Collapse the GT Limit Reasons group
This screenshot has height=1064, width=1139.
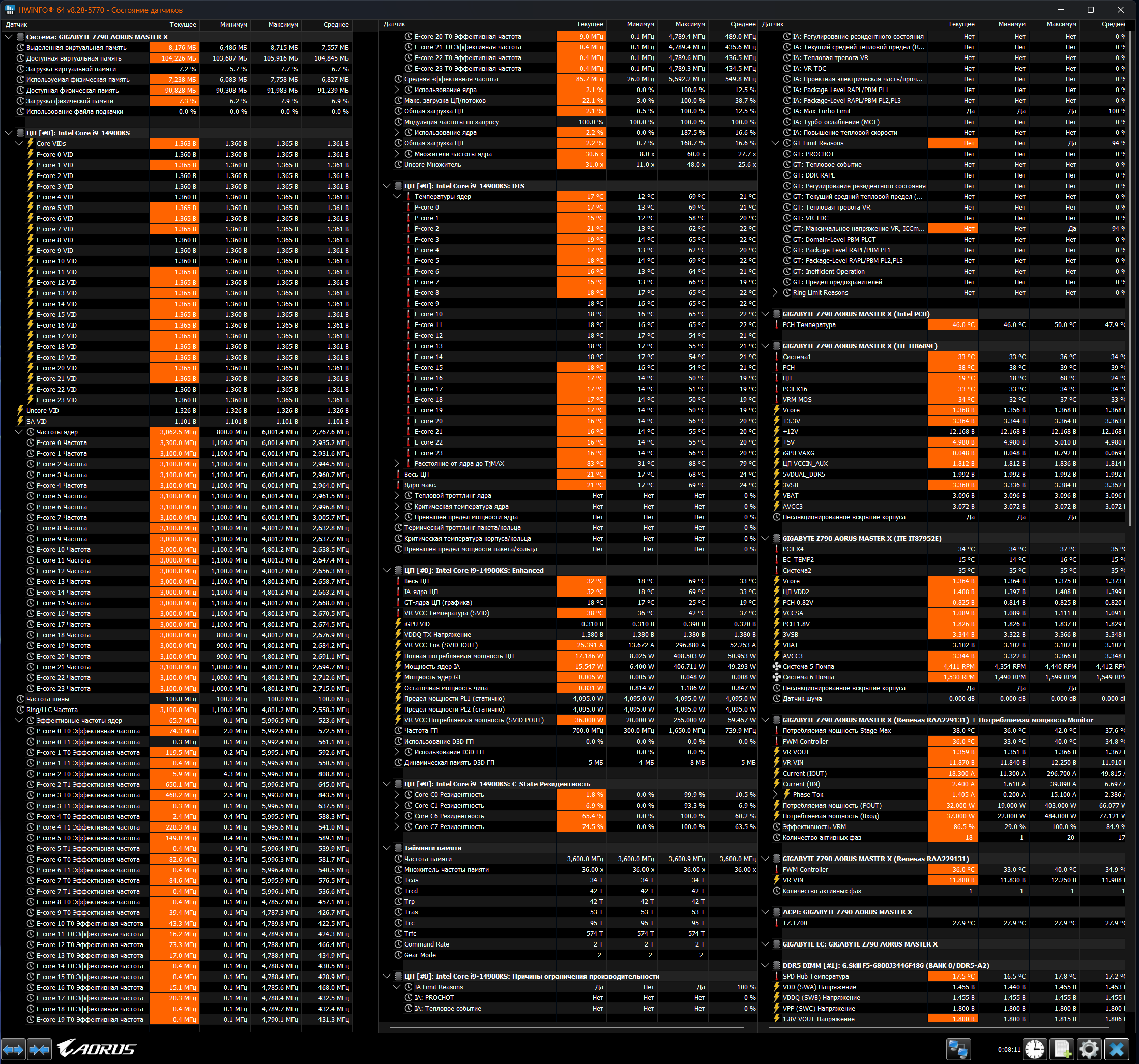tap(775, 143)
